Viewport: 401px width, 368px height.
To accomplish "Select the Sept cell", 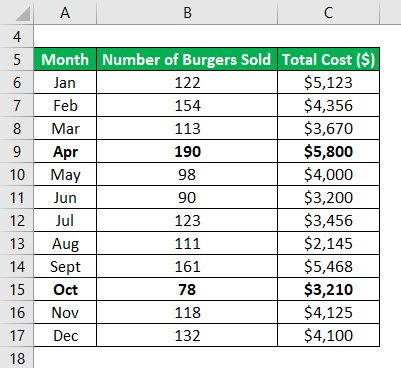I will tap(65, 266).
